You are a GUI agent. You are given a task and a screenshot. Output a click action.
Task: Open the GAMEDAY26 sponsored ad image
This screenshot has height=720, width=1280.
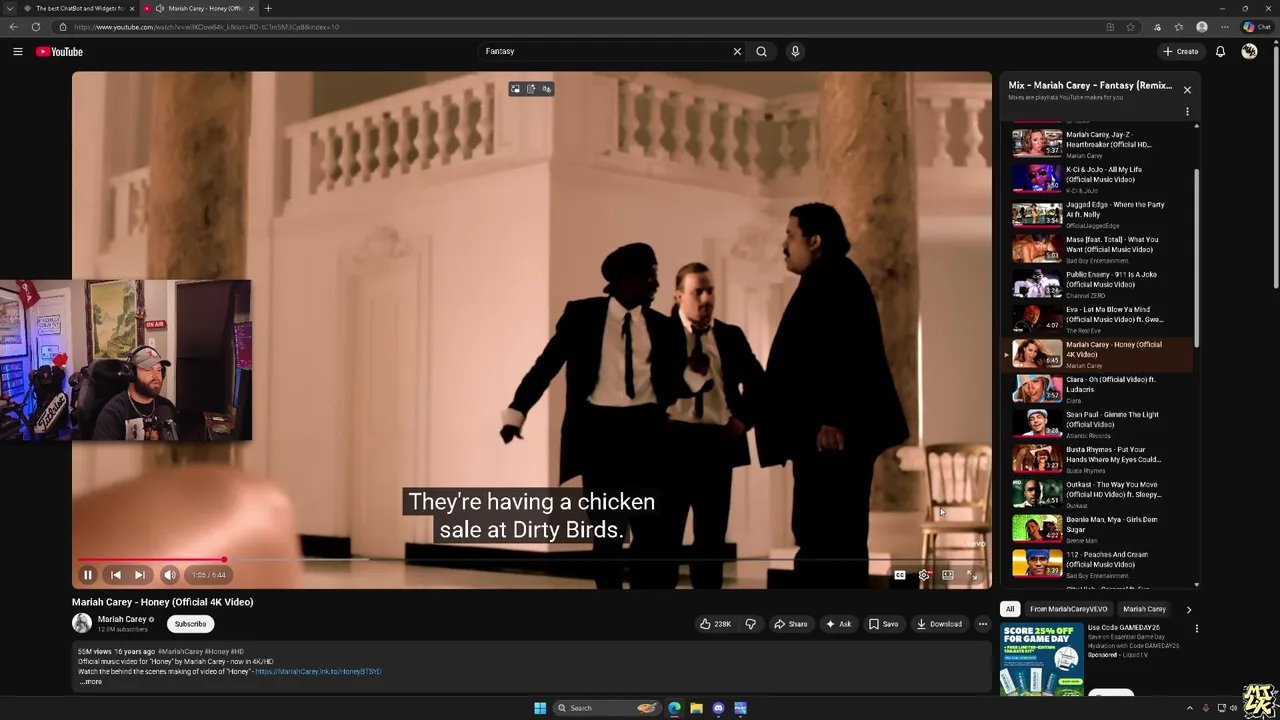coord(1041,659)
